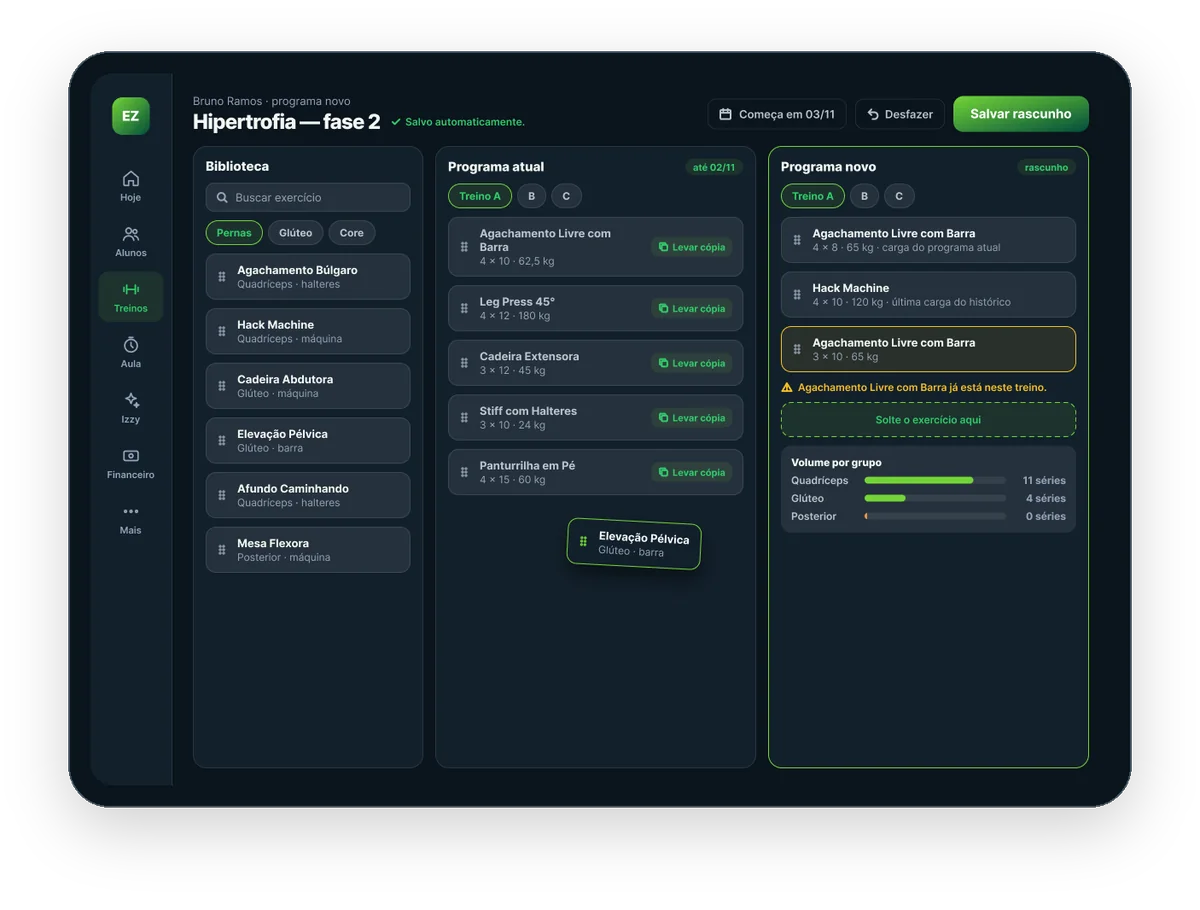Grab the drag handle of Afundo Caminhando

(x=222, y=495)
